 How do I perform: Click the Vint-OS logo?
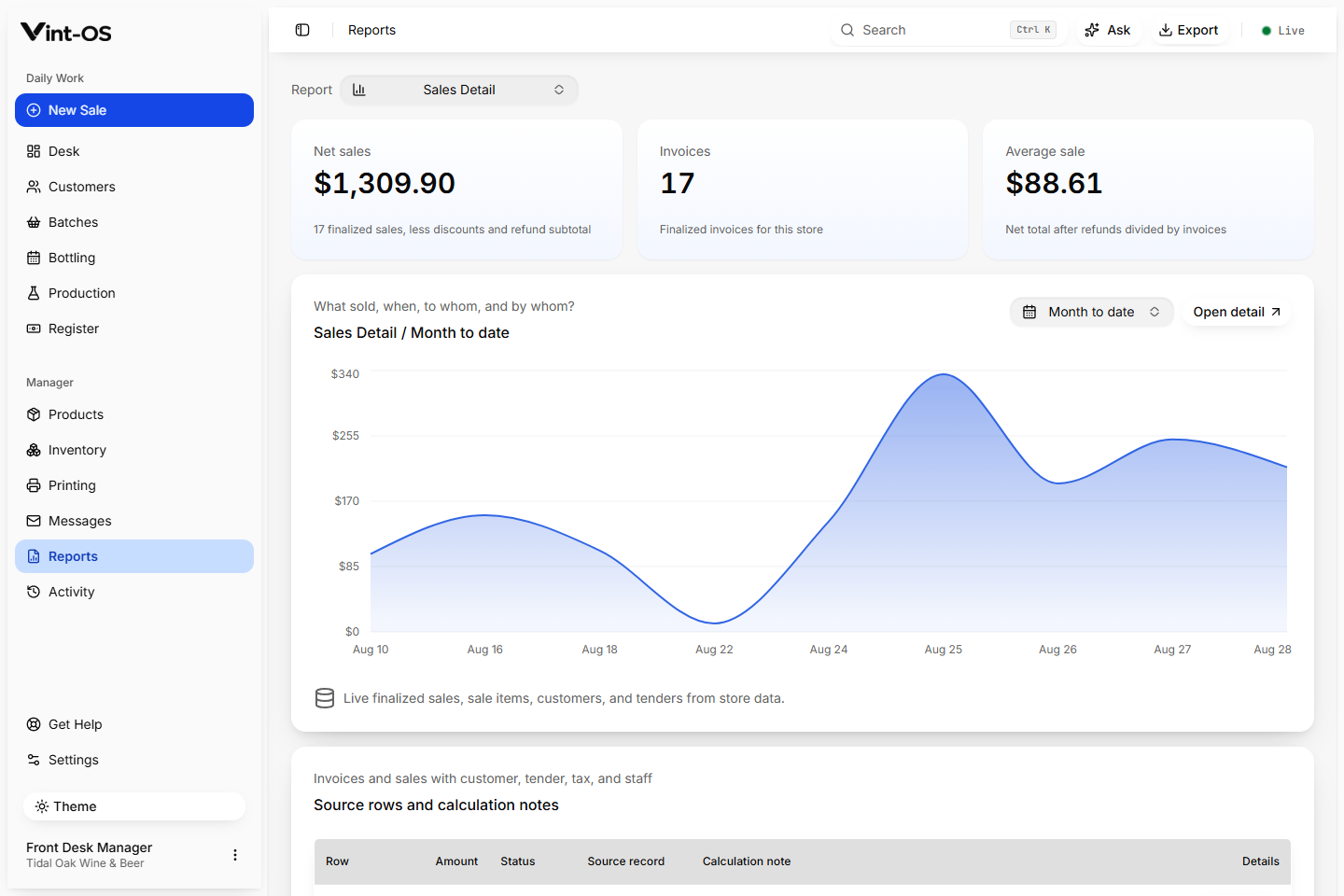click(66, 33)
